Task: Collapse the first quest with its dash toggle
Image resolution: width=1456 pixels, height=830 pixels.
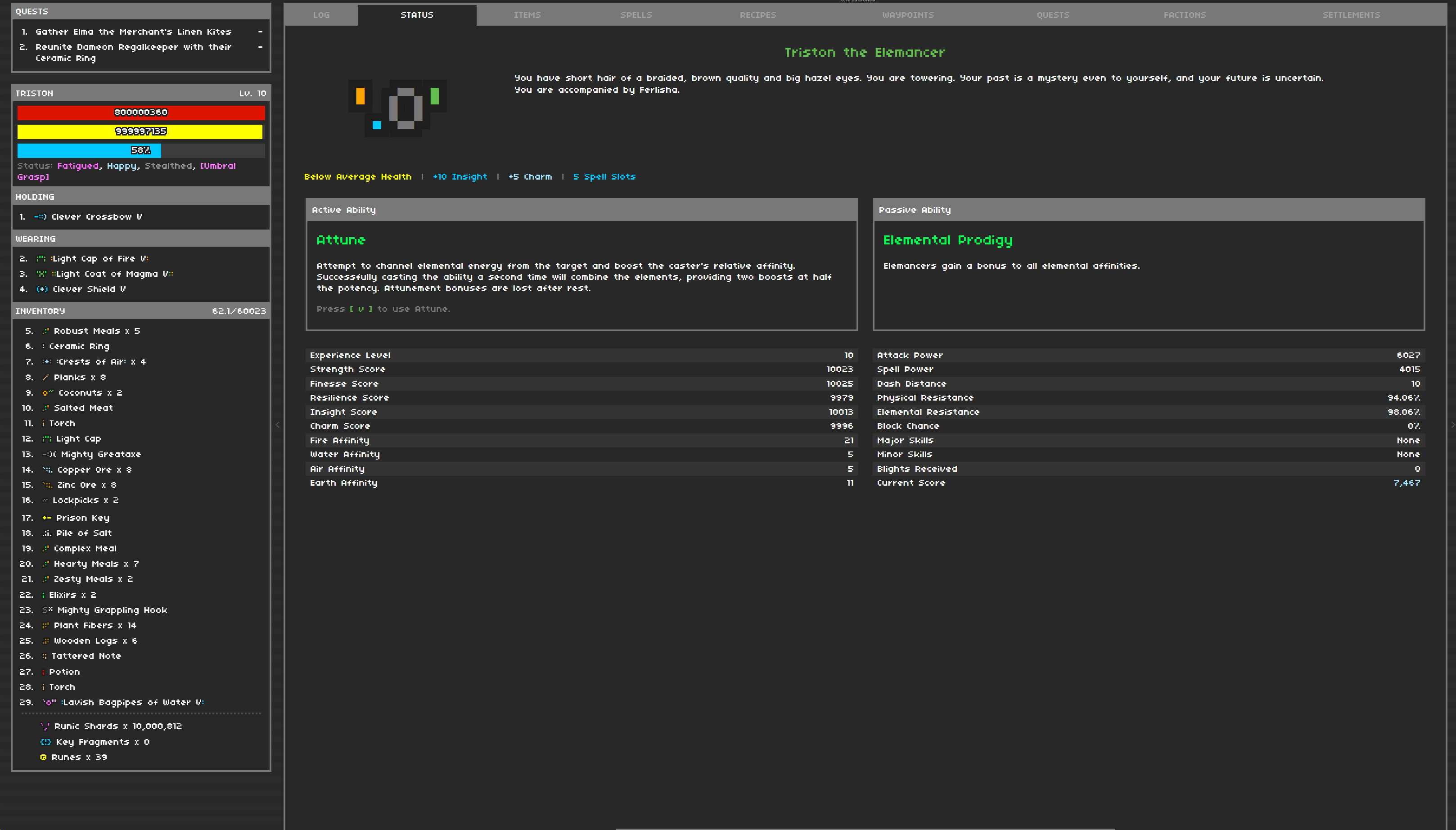Action: pyautogui.click(x=261, y=32)
